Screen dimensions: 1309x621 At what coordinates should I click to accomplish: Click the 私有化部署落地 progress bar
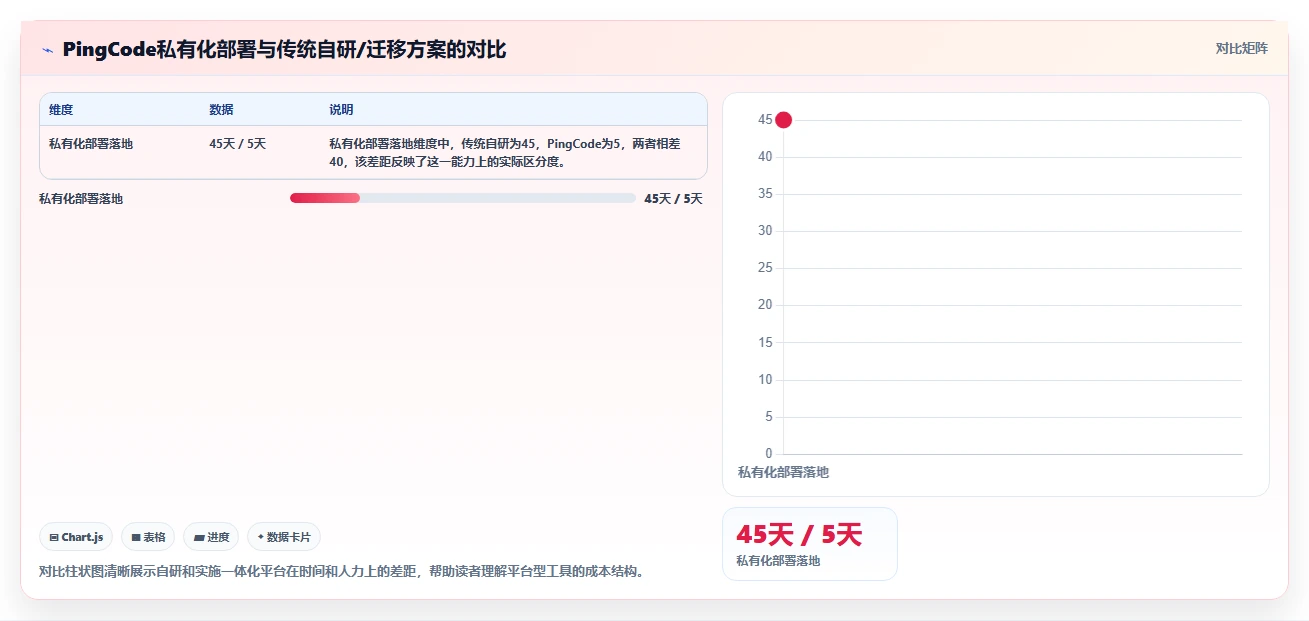point(463,198)
